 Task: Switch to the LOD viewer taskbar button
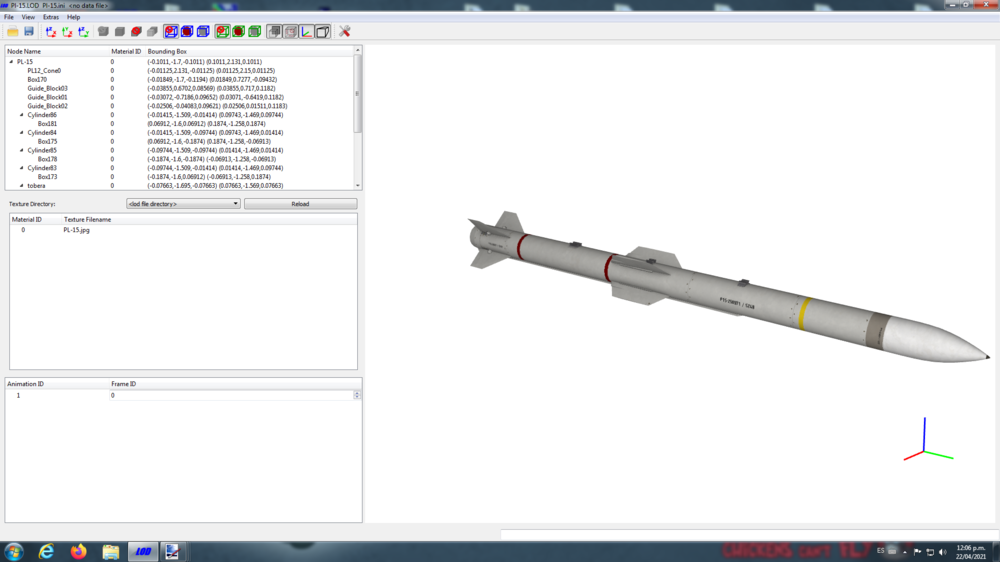point(143,552)
